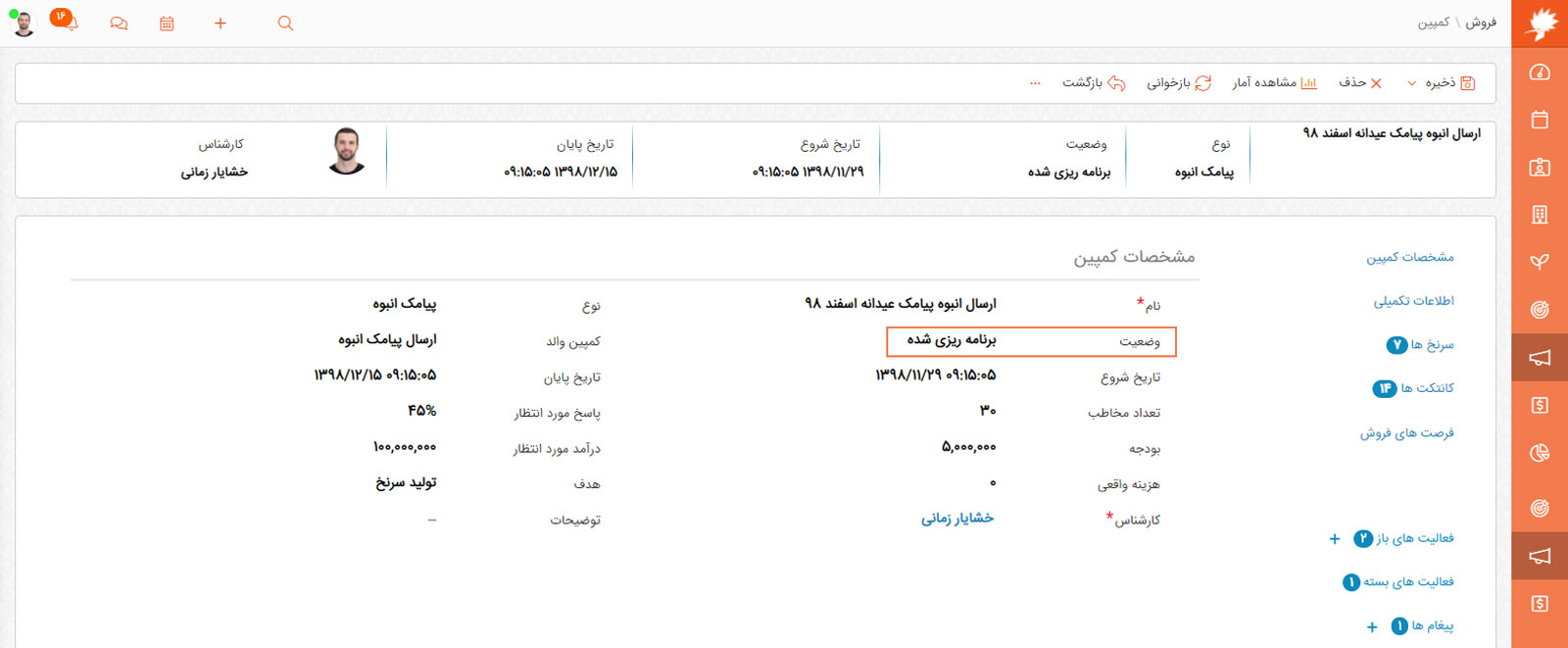Select the کانتکت ها section
The width and height of the screenshot is (1568, 648).
point(1427,388)
